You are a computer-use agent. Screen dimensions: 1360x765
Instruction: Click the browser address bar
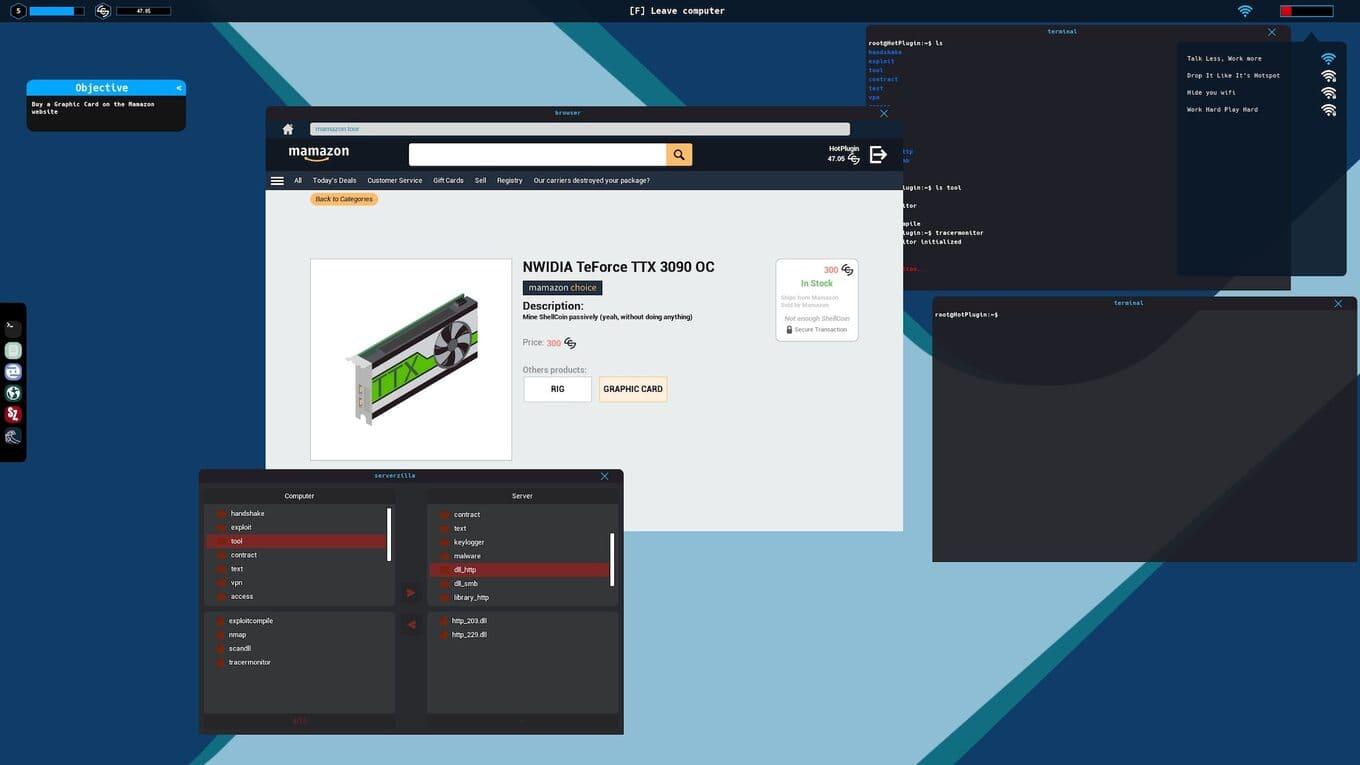coord(580,129)
